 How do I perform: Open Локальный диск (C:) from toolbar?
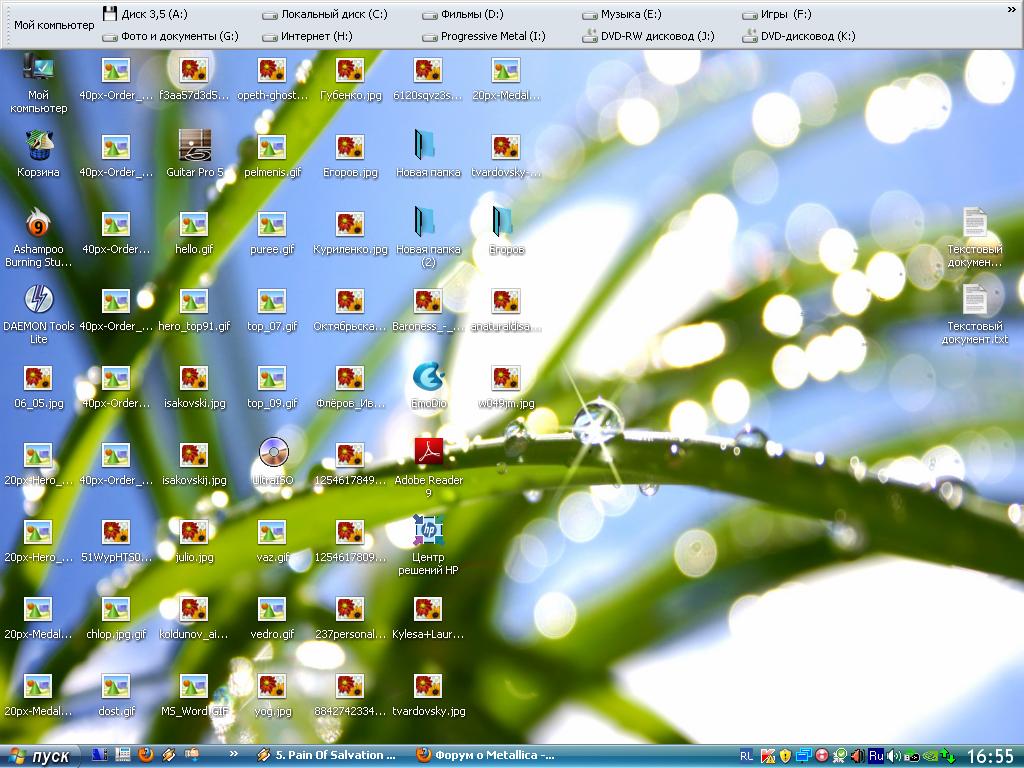pyautogui.click(x=325, y=15)
